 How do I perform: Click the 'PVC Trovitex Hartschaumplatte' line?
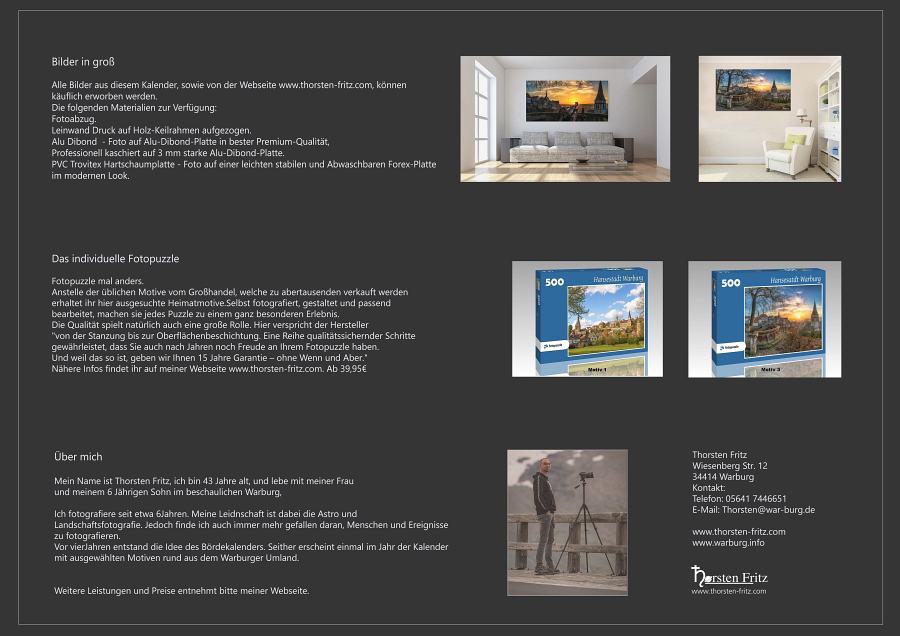click(x=243, y=164)
